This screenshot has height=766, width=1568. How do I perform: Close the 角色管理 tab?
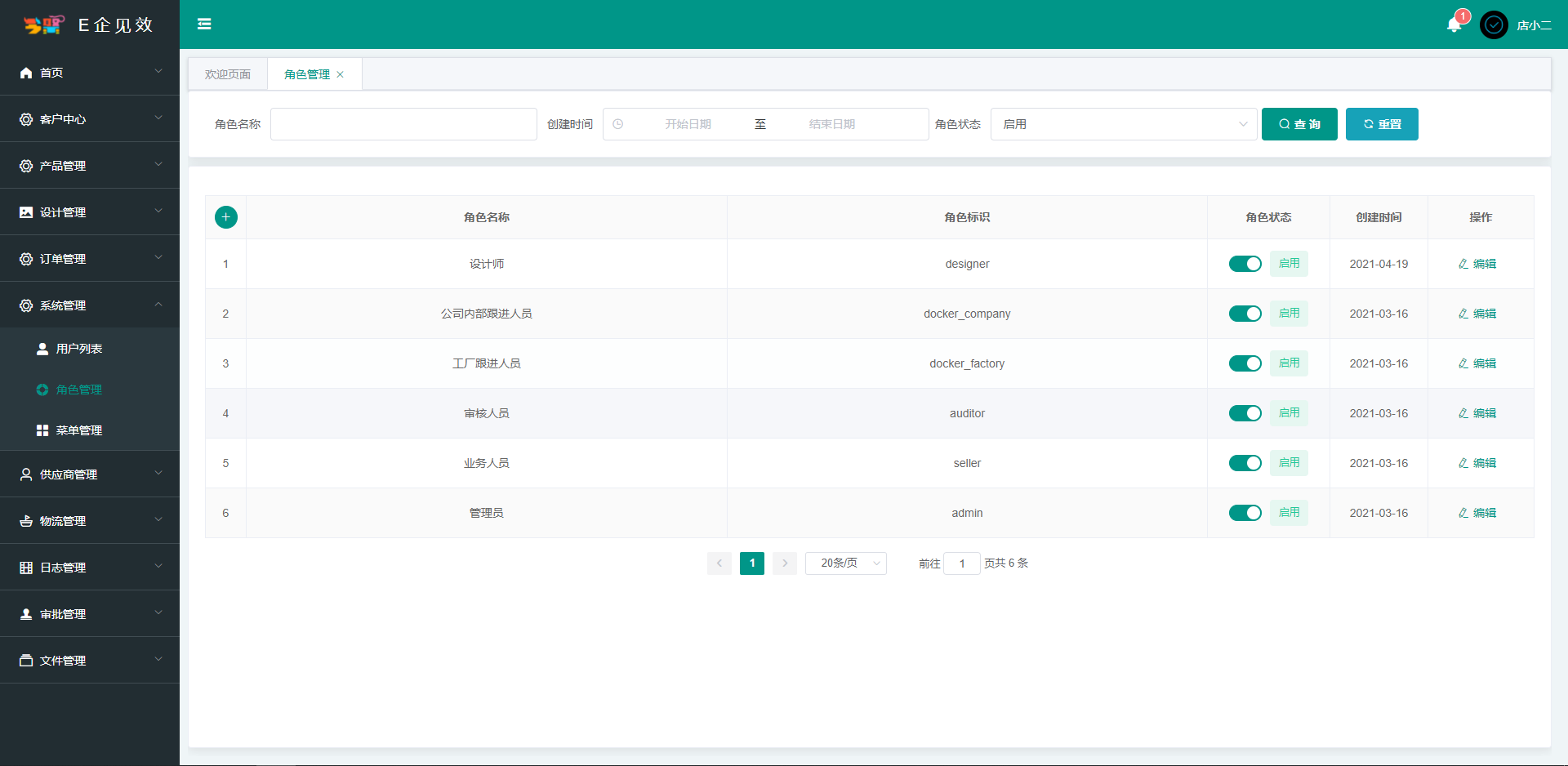pos(341,73)
